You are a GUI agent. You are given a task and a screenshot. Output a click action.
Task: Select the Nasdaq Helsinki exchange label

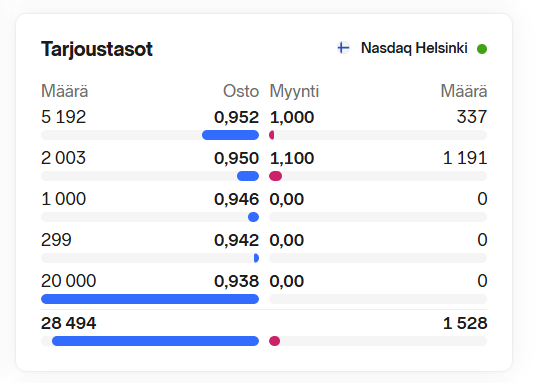[x=414, y=48]
